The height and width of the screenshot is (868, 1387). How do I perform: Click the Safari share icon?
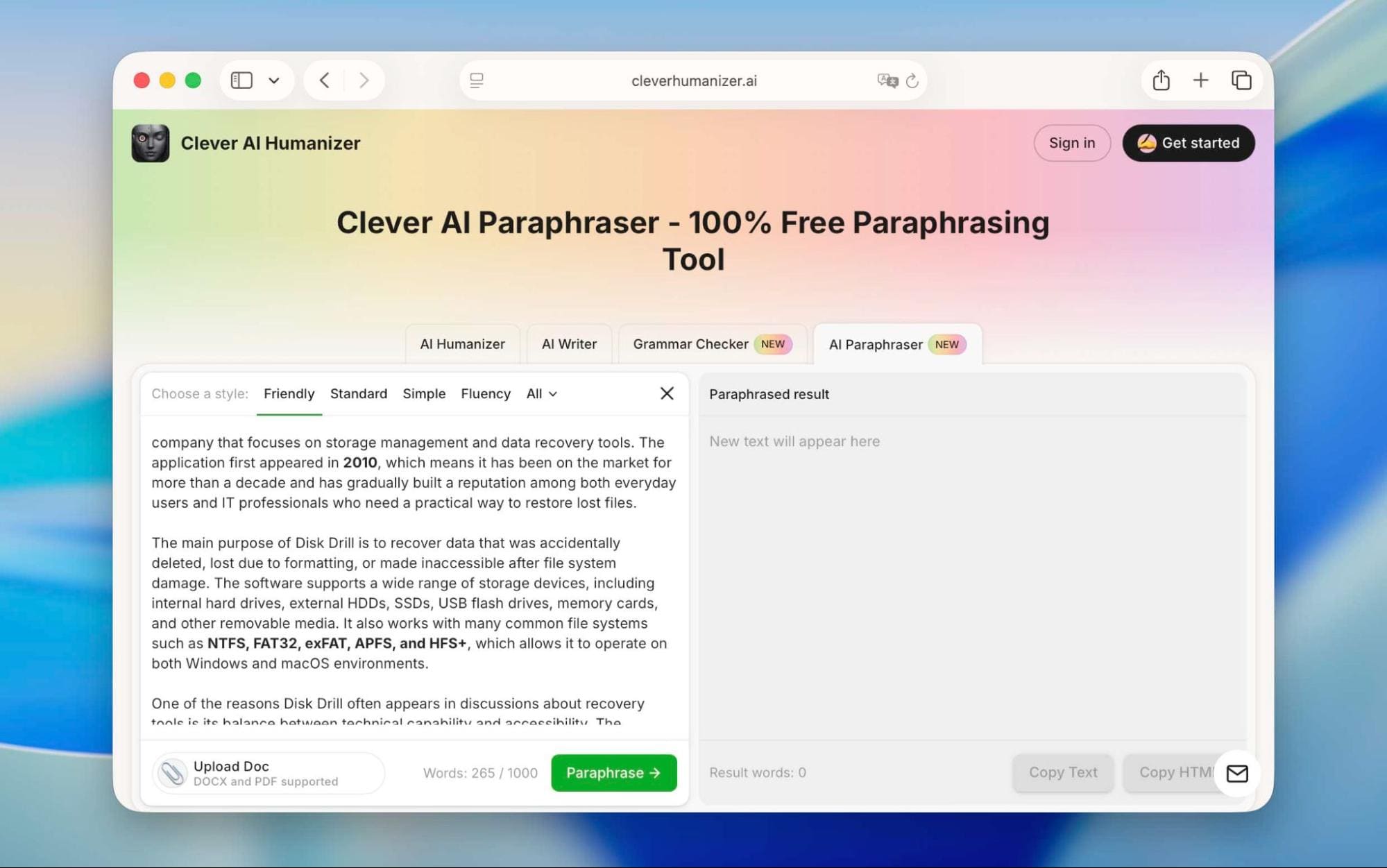(x=1161, y=80)
